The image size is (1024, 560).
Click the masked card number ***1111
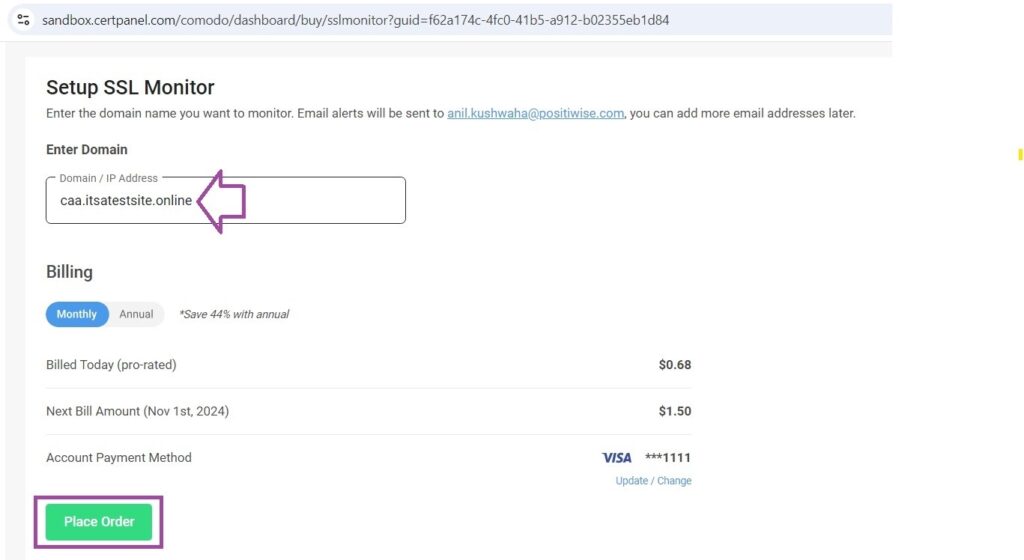(667, 458)
